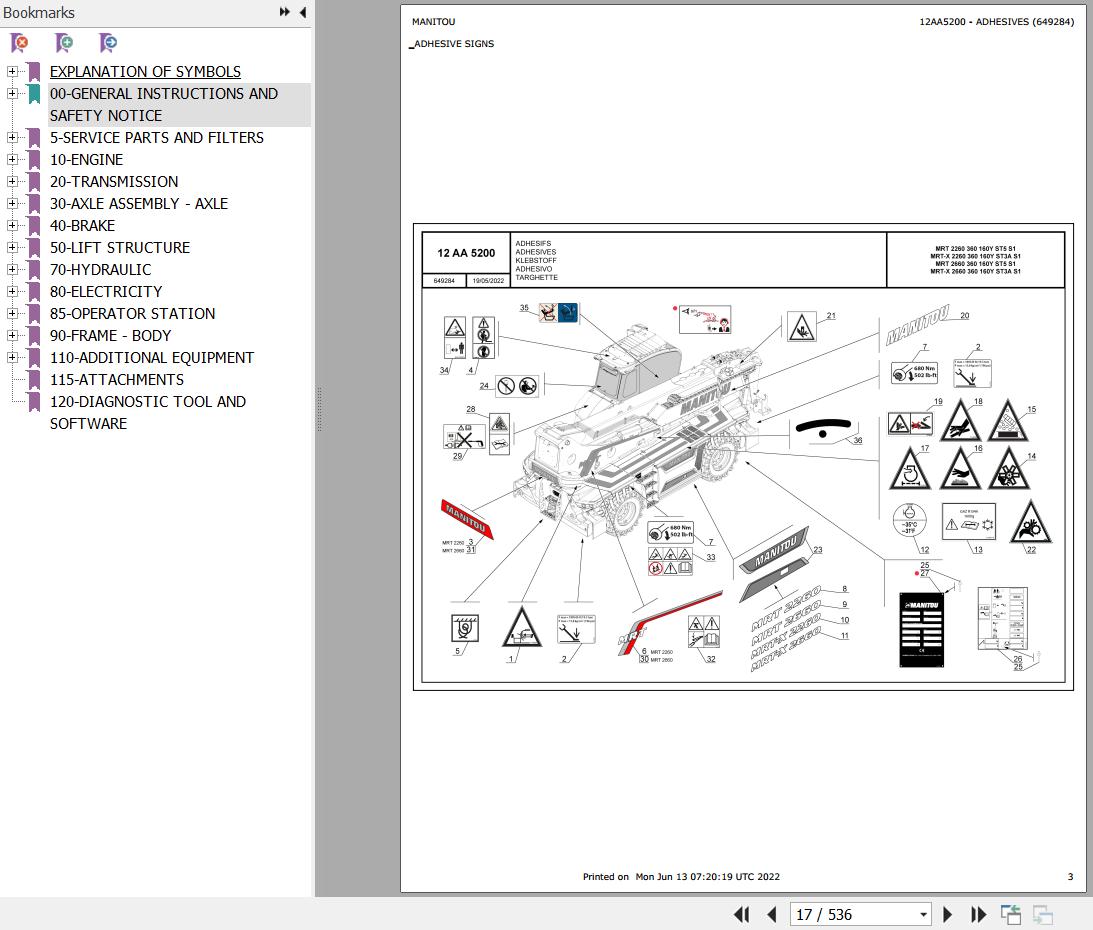Screen dimensions: 1093x930
Task: Collapse the Bookmarks panel with left arrow
Action: click(x=303, y=12)
